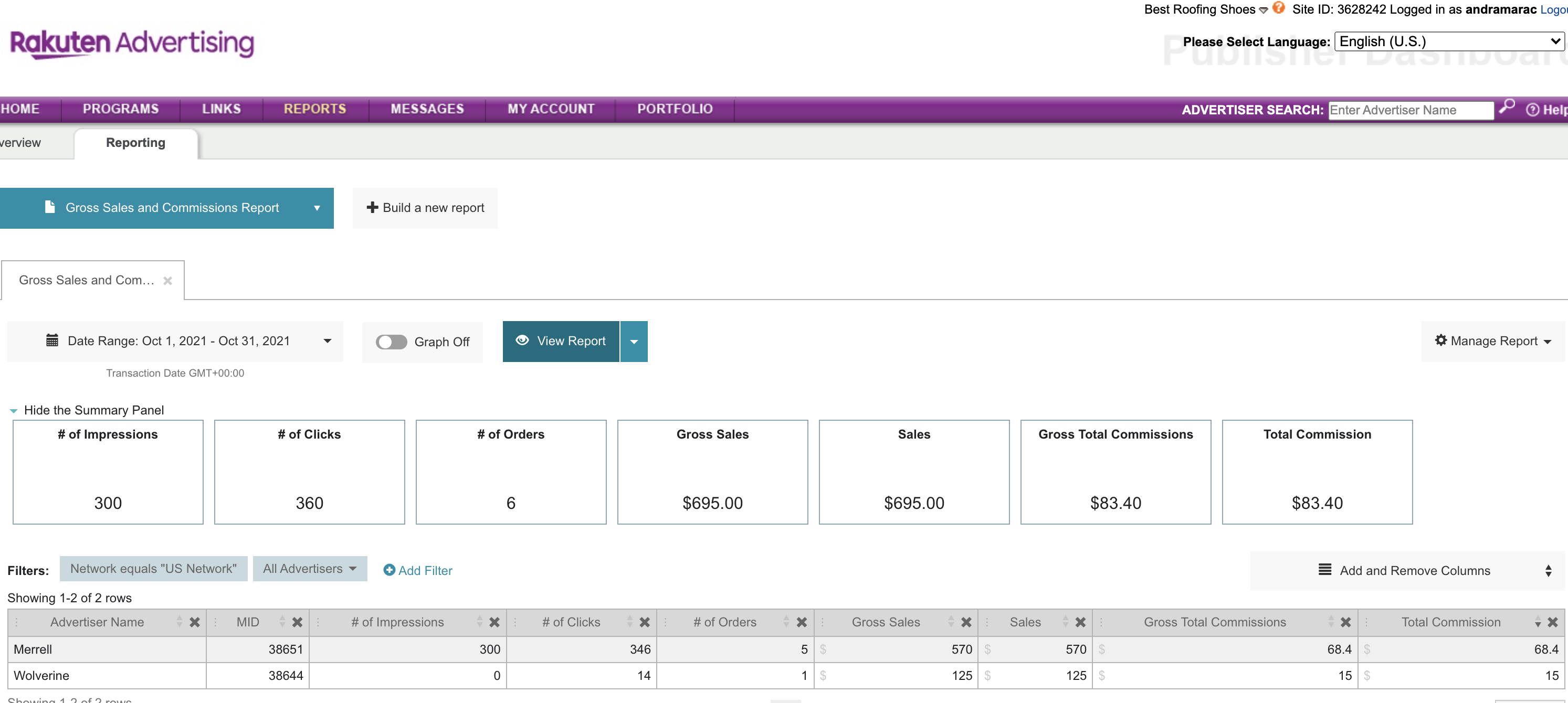Click the Gross Total Commissions summary card

pos(1116,472)
